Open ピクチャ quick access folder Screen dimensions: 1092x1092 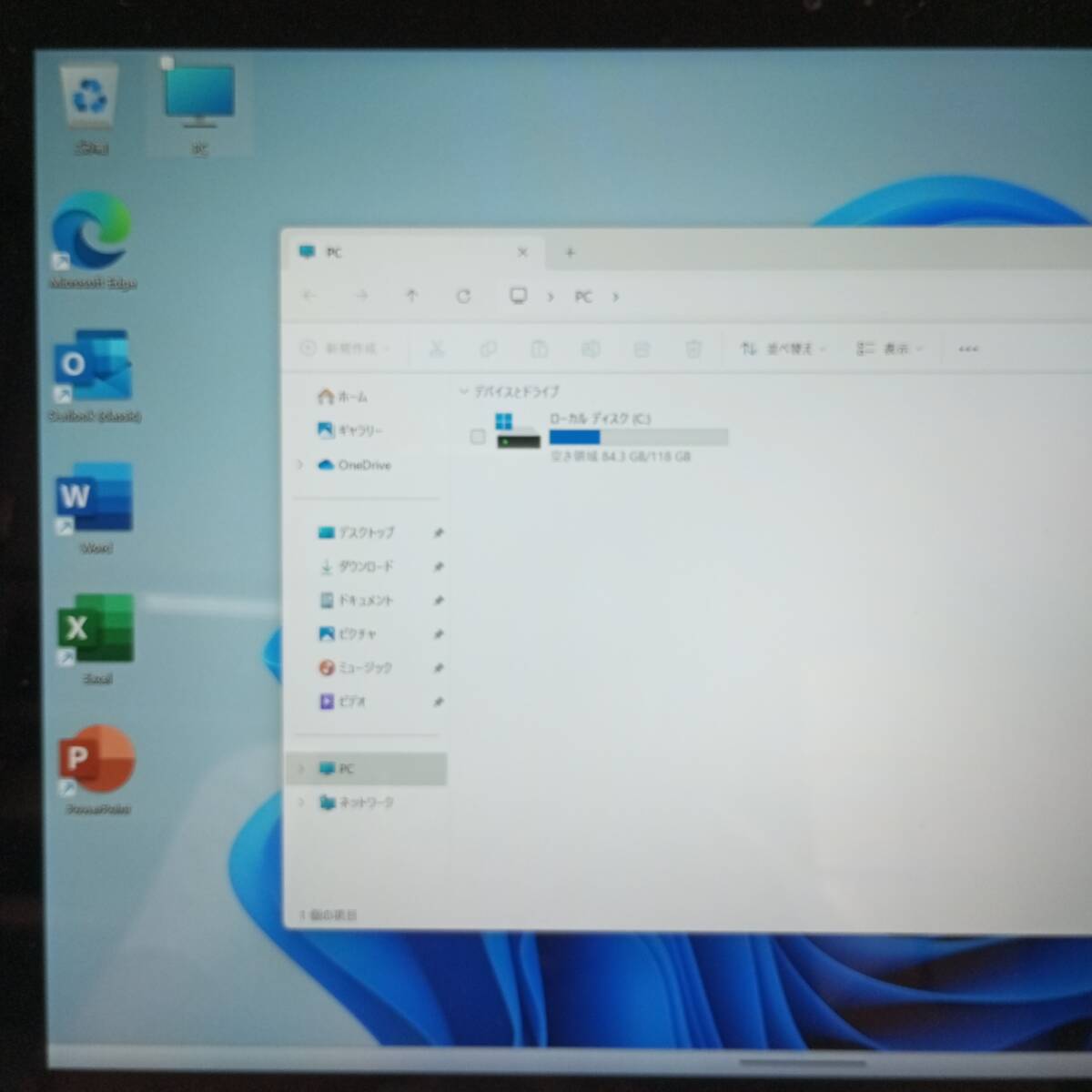(x=347, y=633)
